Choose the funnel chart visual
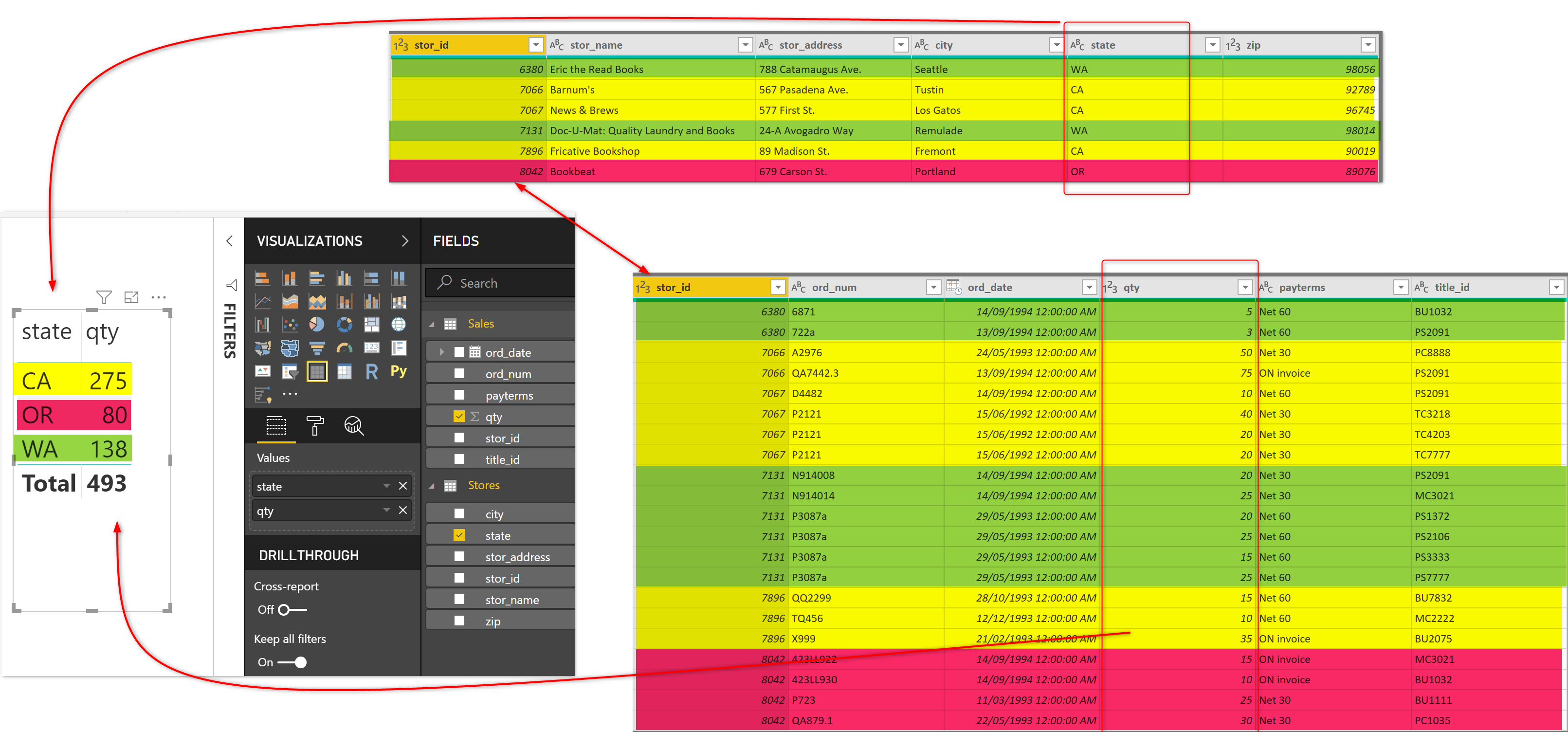Viewport: 1568px width, 732px height. click(316, 348)
